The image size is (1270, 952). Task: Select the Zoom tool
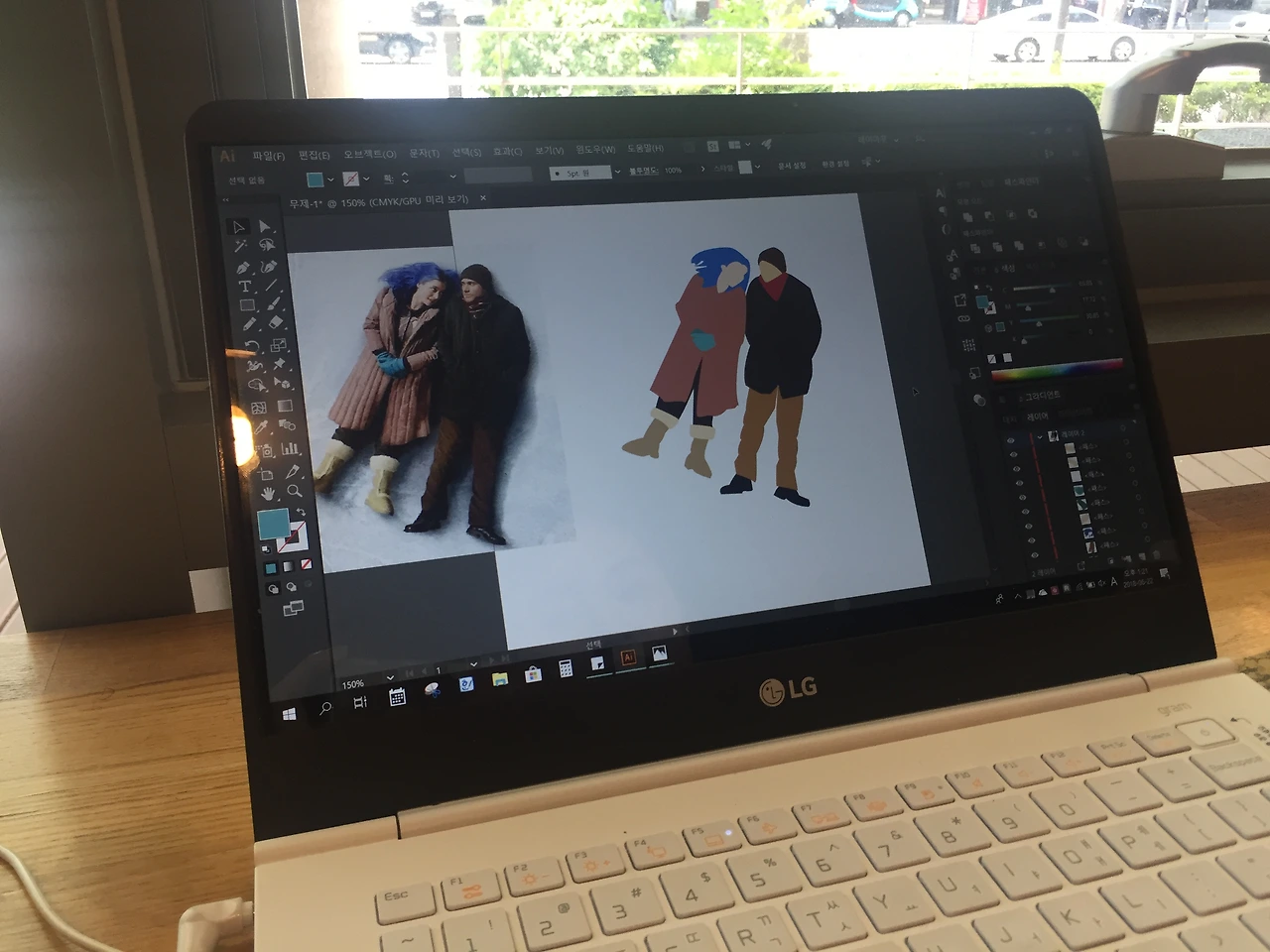[x=295, y=491]
